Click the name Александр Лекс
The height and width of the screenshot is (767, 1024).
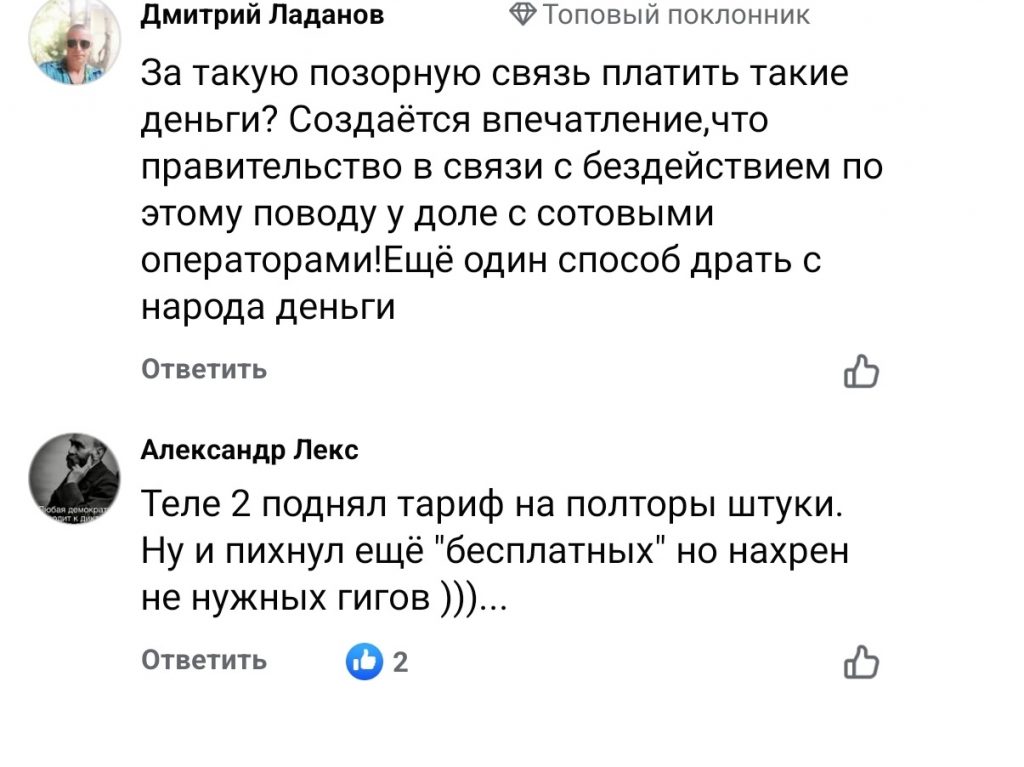tap(251, 450)
